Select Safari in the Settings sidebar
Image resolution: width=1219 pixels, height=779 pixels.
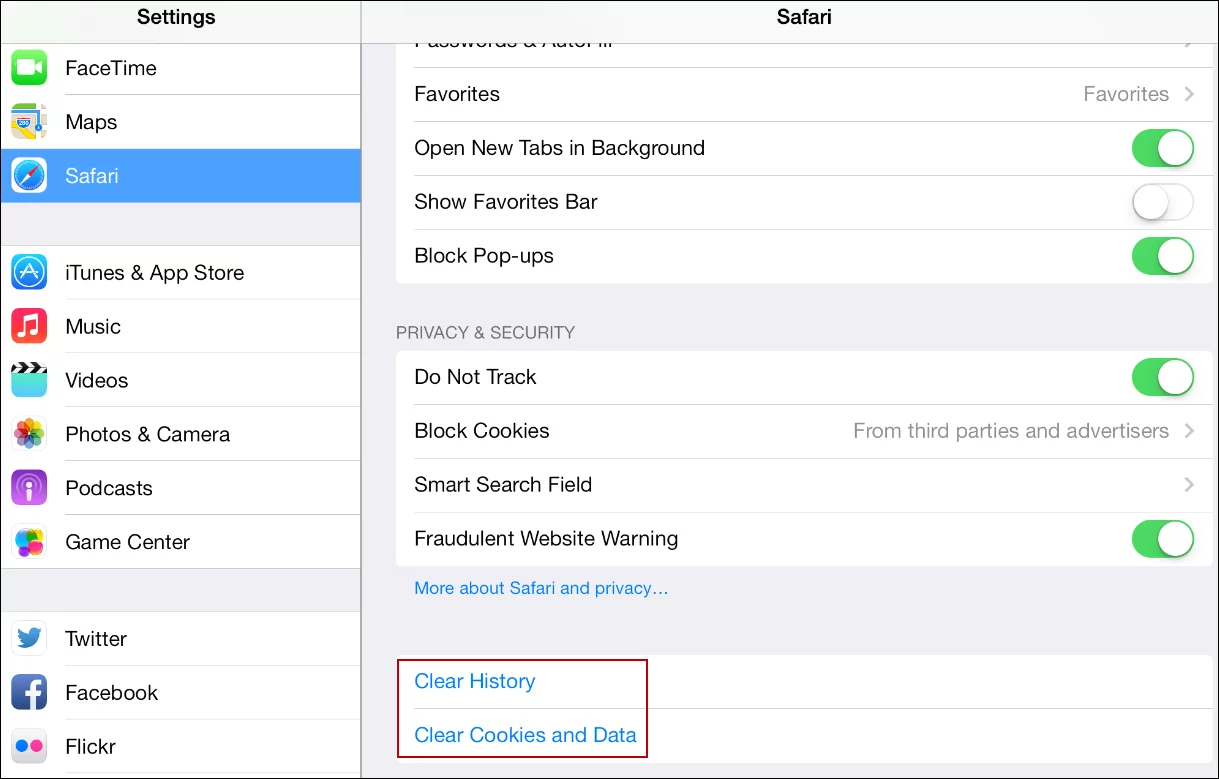[x=92, y=175]
